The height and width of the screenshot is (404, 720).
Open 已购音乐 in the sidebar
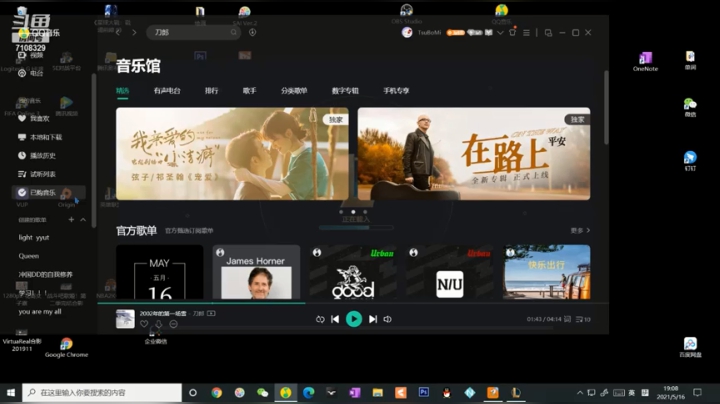tap(48, 192)
